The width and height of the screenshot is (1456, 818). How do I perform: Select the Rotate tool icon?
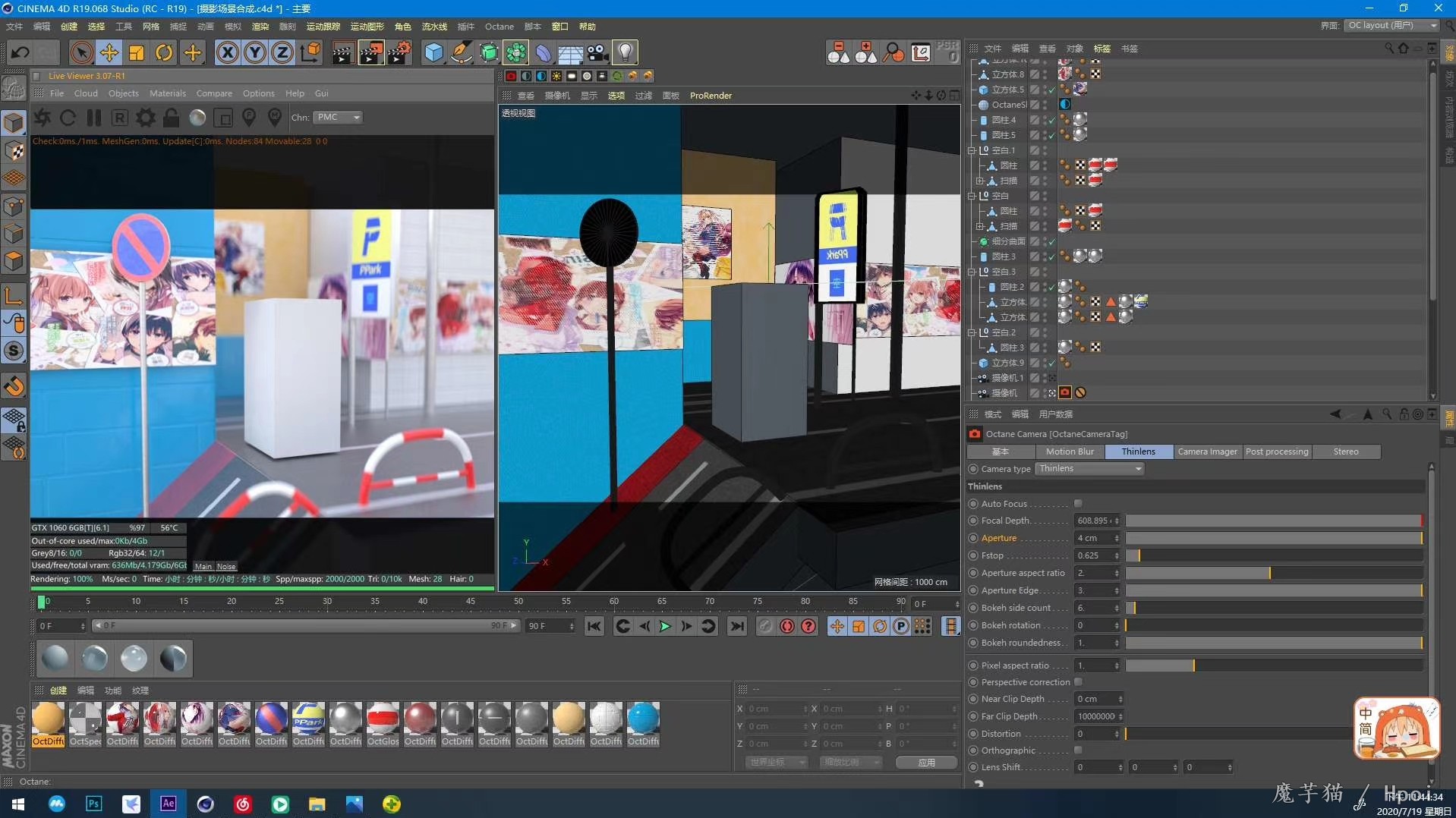(164, 52)
